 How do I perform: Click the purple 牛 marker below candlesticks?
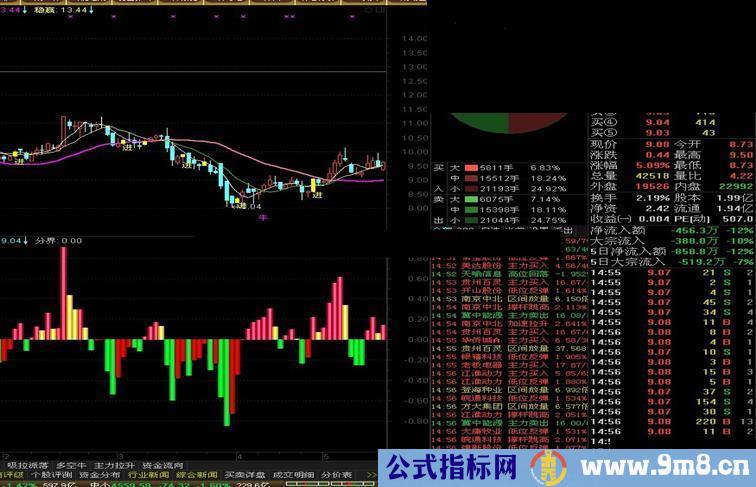pos(263,218)
